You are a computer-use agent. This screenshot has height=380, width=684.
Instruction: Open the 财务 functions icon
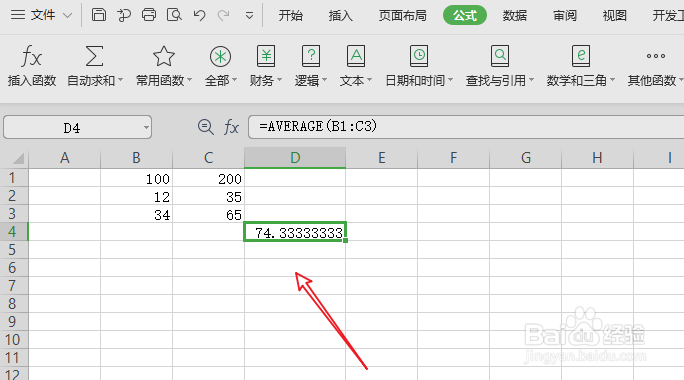pos(266,56)
